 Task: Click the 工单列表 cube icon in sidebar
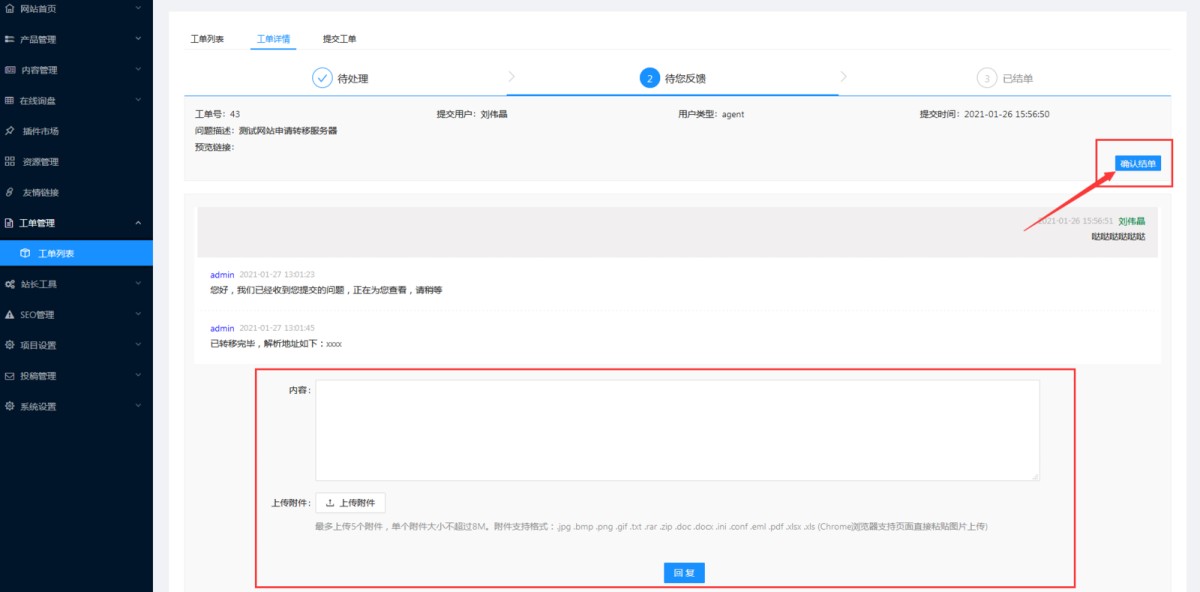25,254
